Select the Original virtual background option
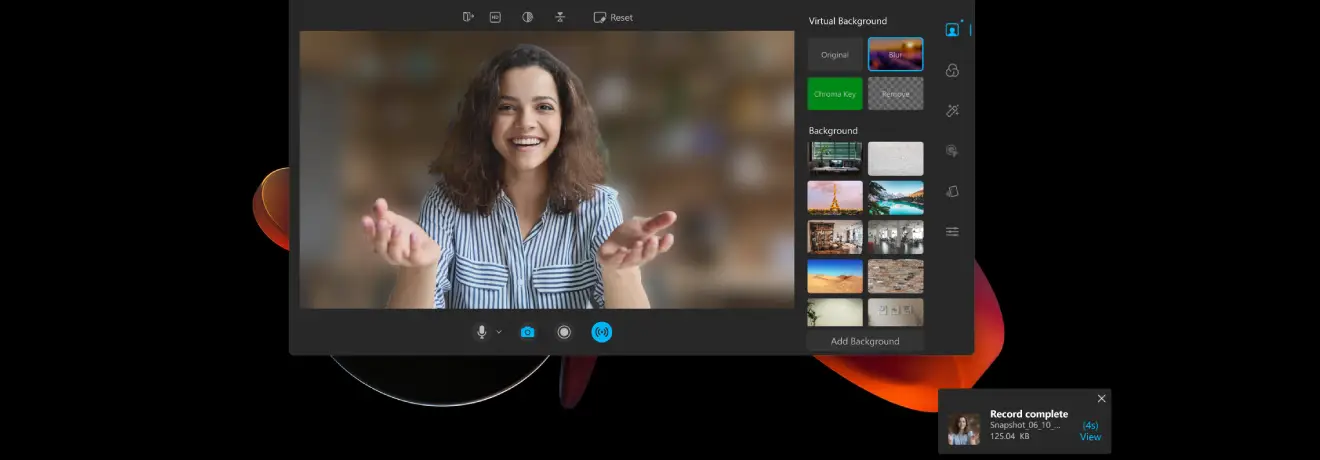The height and width of the screenshot is (460, 1320). [x=835, y=54]
